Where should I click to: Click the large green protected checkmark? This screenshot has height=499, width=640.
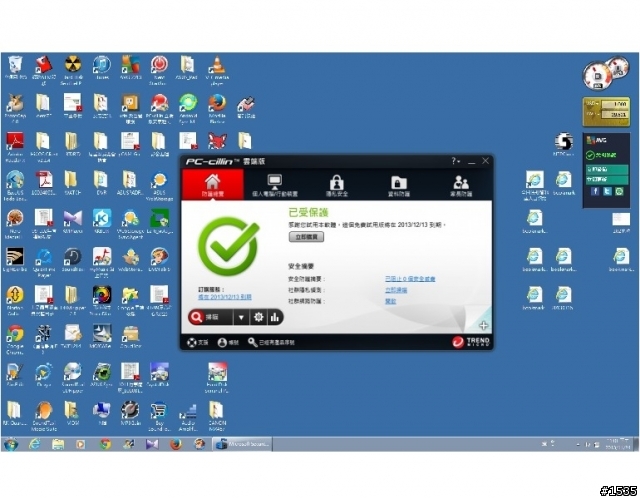(229, 246)
